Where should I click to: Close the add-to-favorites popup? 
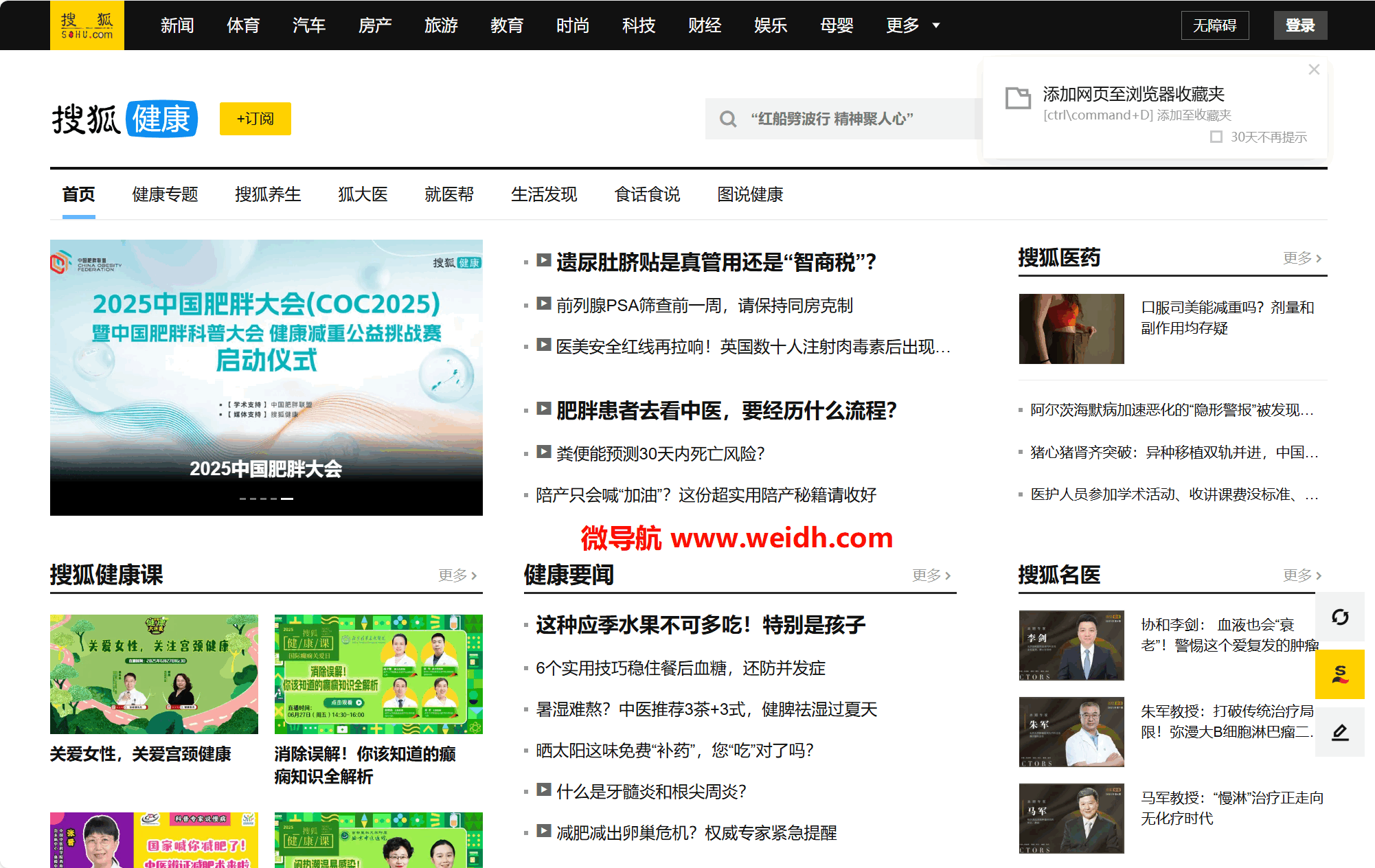point(1314,69)
